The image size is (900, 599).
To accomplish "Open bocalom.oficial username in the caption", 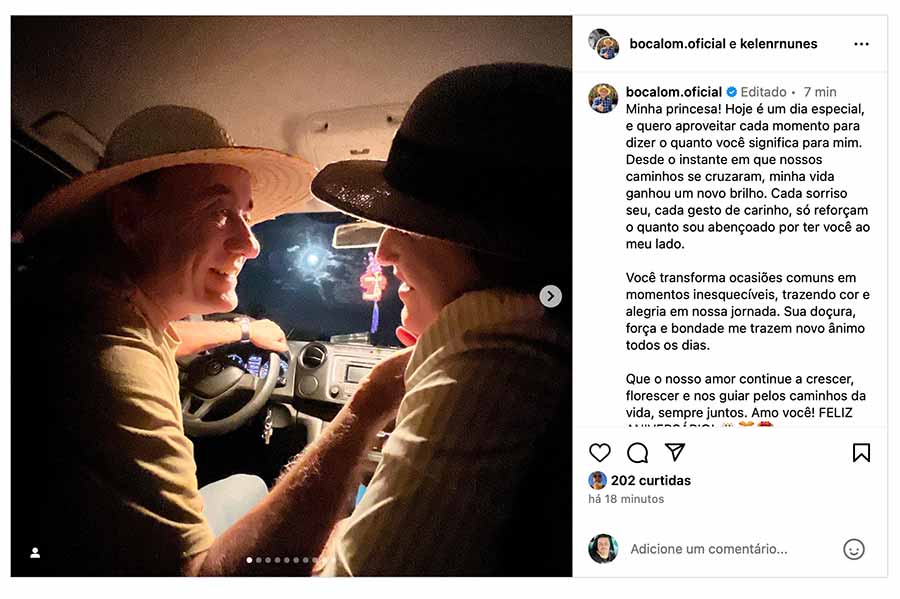I will (x=673, y=92).
